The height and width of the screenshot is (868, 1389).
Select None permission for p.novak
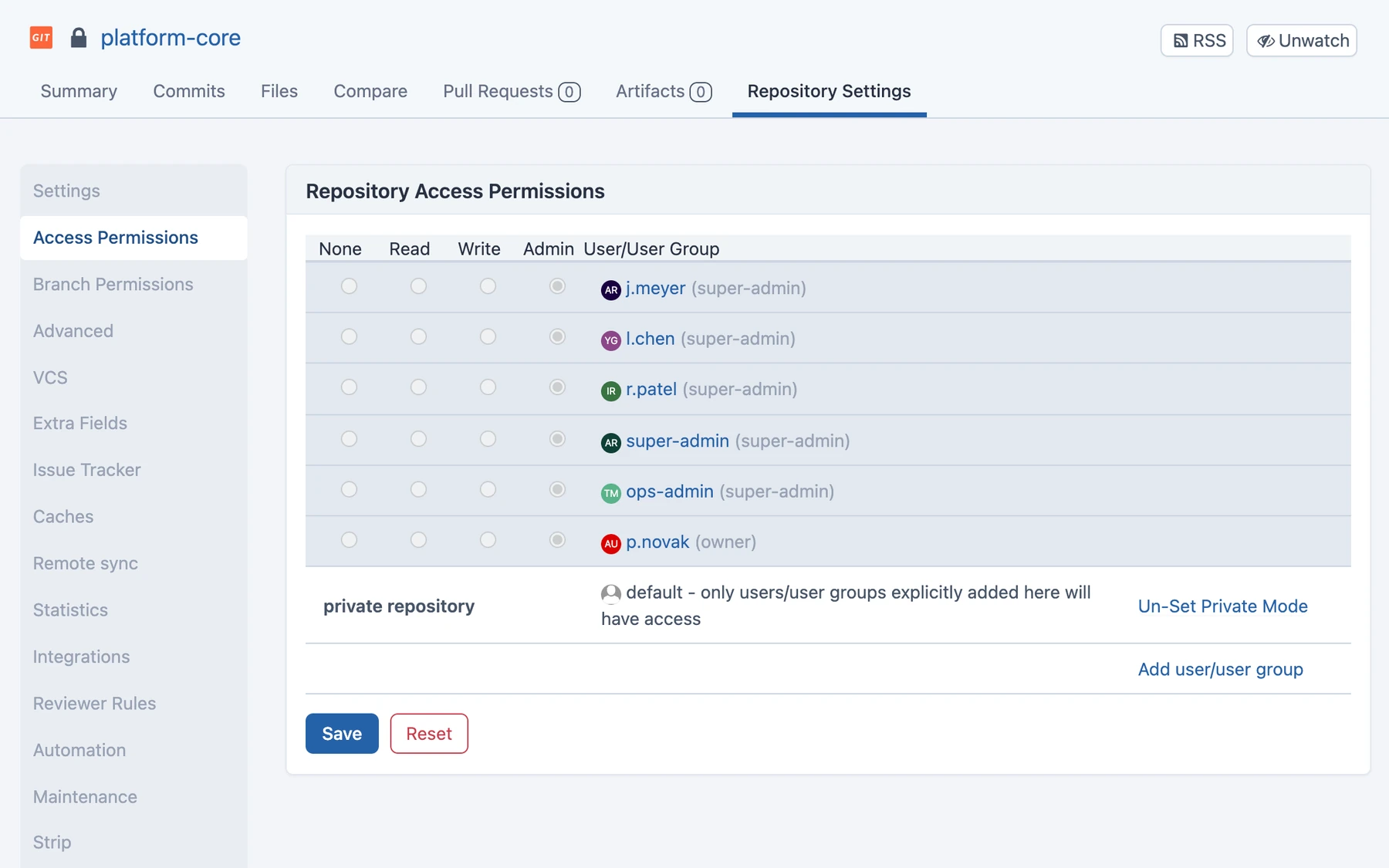pyautogui.click(x=349, y=540)
